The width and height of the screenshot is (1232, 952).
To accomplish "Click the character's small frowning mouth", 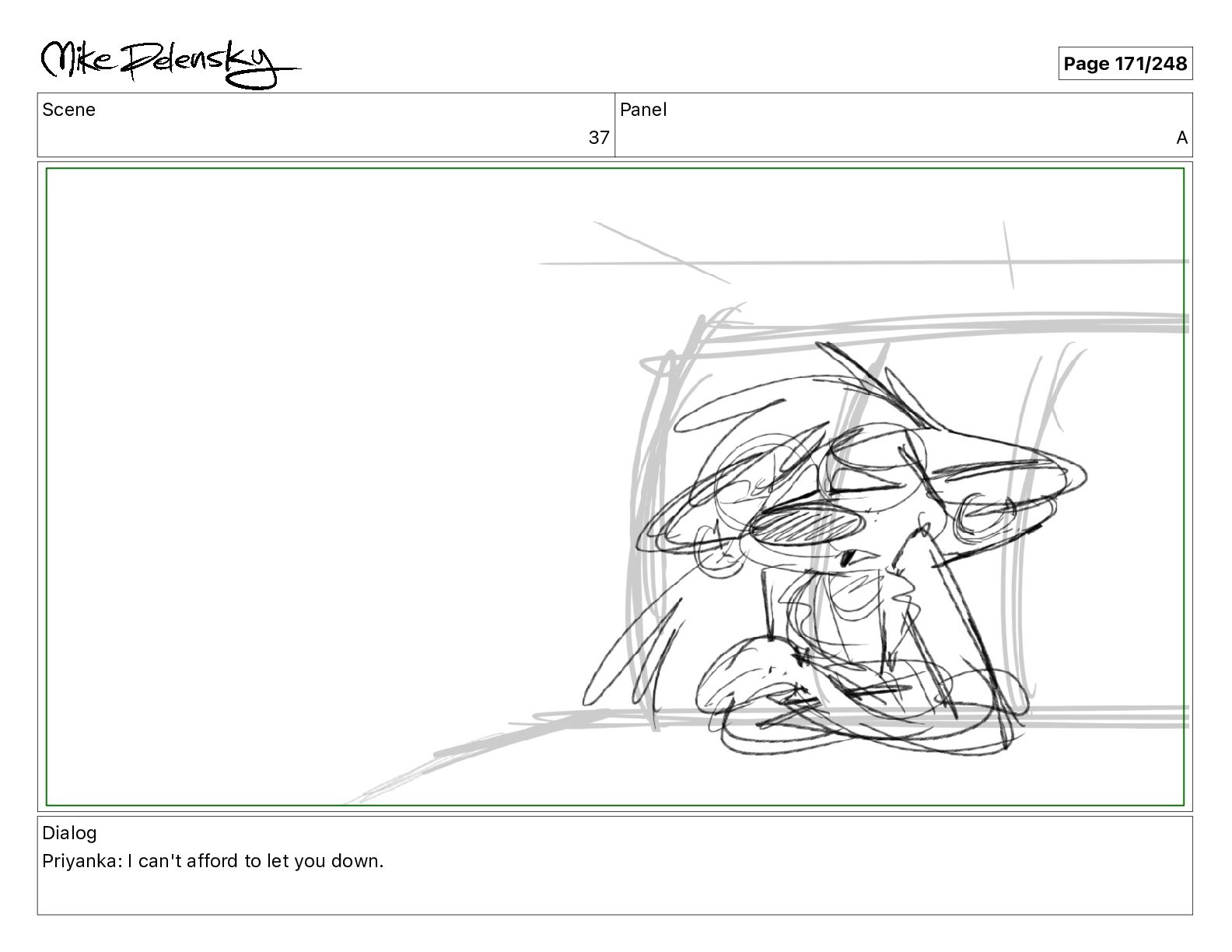I will click(849, 558).
